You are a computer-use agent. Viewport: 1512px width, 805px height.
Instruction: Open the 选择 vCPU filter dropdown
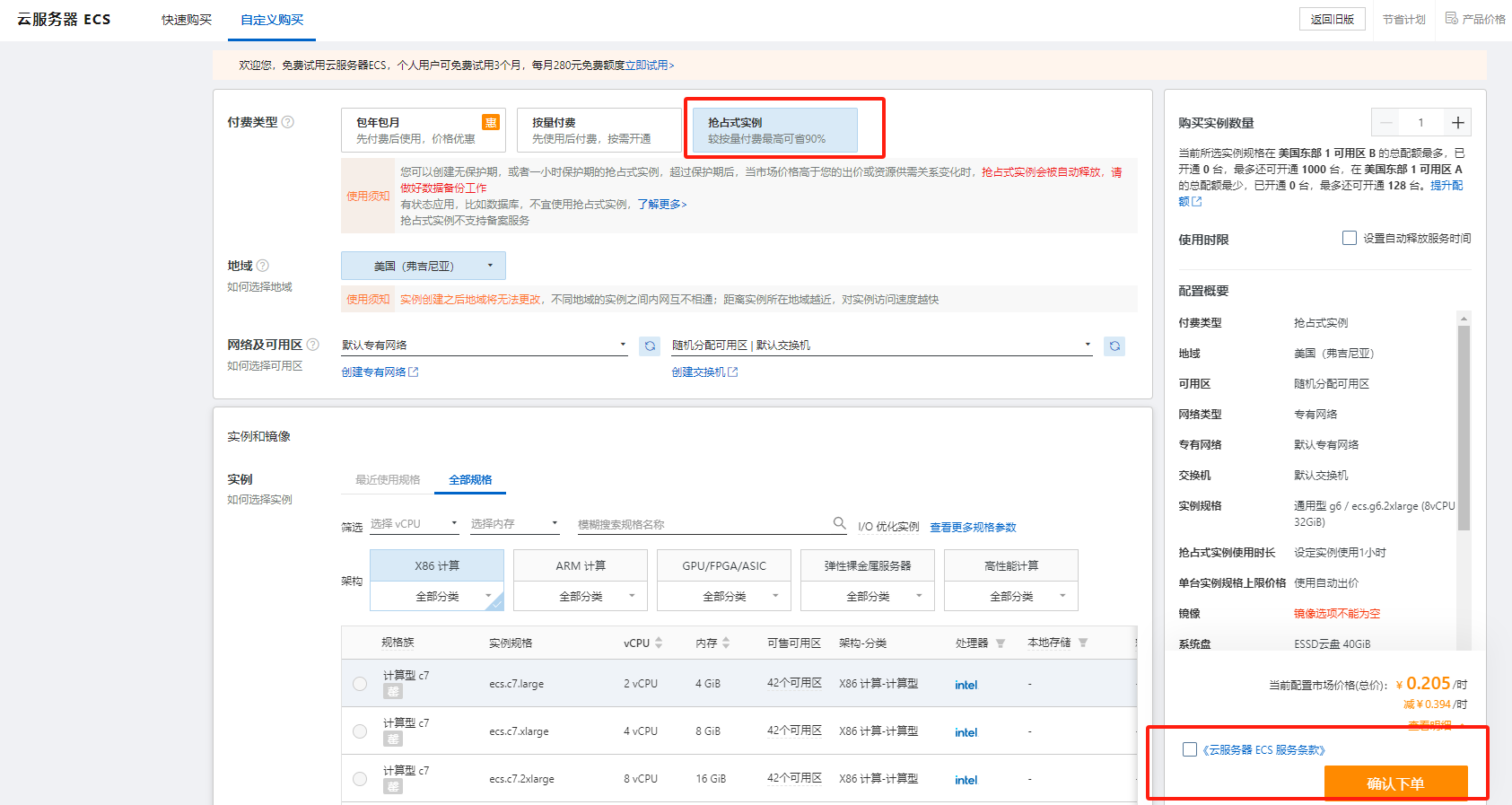click(x=415, y=524)
